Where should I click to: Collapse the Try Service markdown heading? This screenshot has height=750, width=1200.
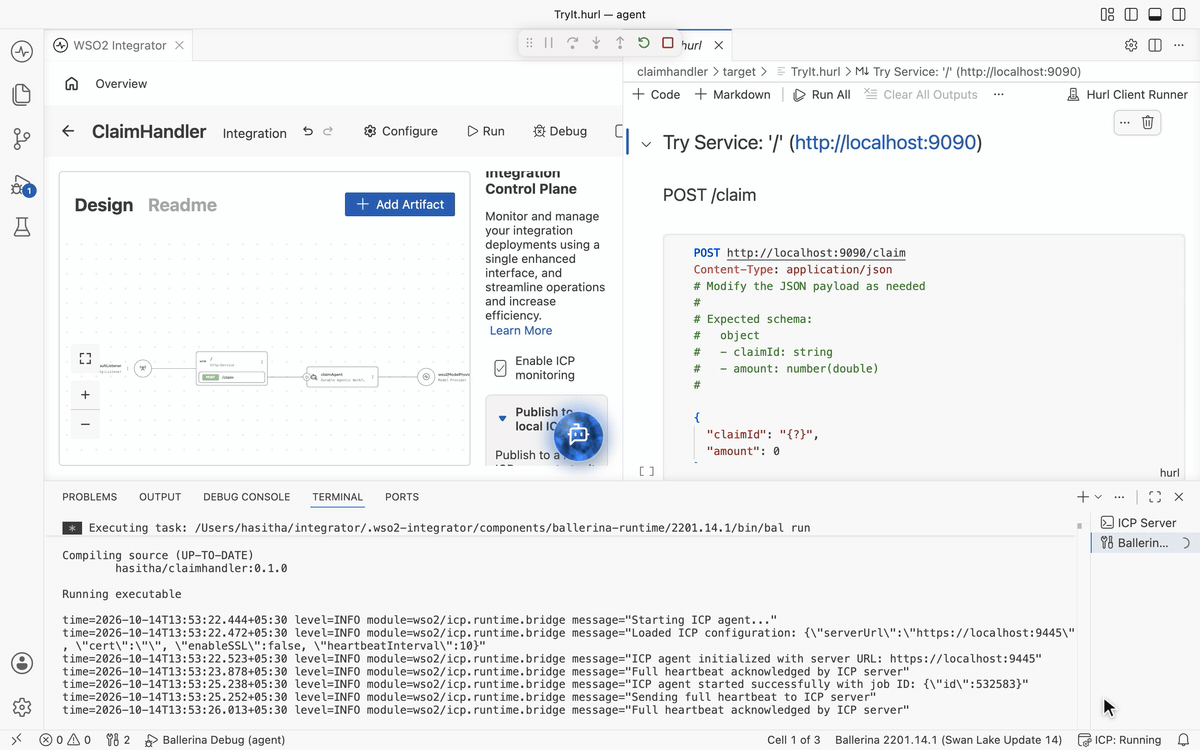coord(646,144)
